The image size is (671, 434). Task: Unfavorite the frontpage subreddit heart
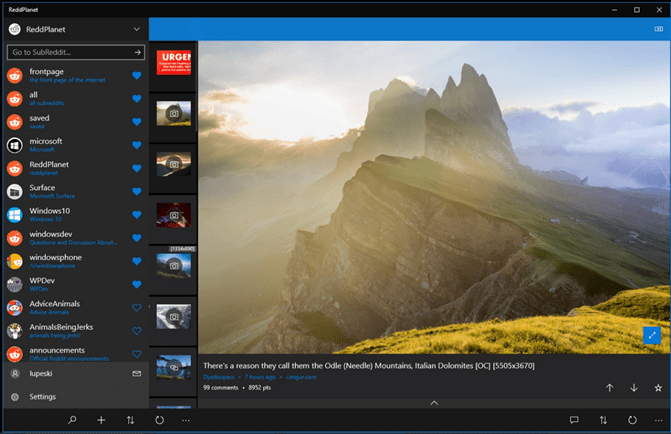137,75
